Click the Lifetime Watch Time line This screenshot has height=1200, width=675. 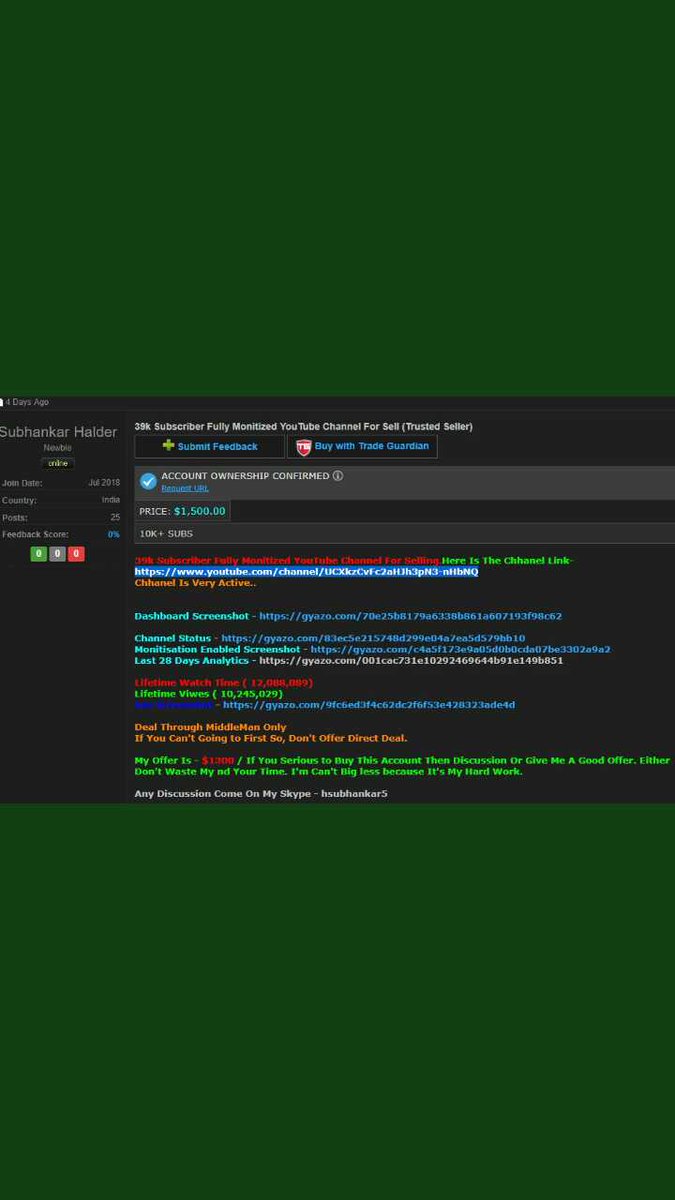(224, 683)
